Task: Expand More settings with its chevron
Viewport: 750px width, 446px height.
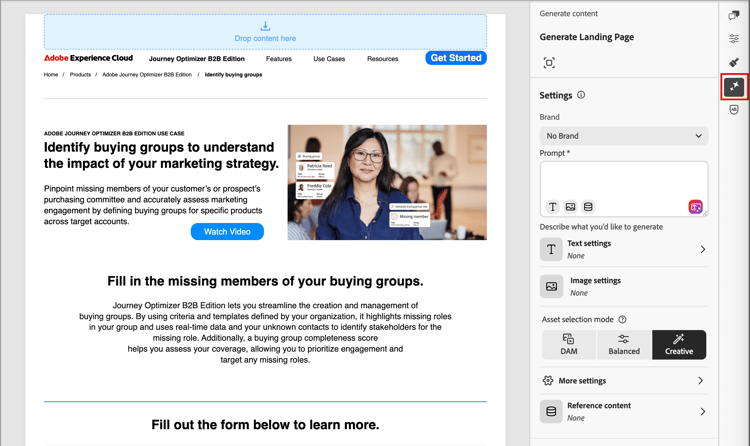Action: point(700,380)
